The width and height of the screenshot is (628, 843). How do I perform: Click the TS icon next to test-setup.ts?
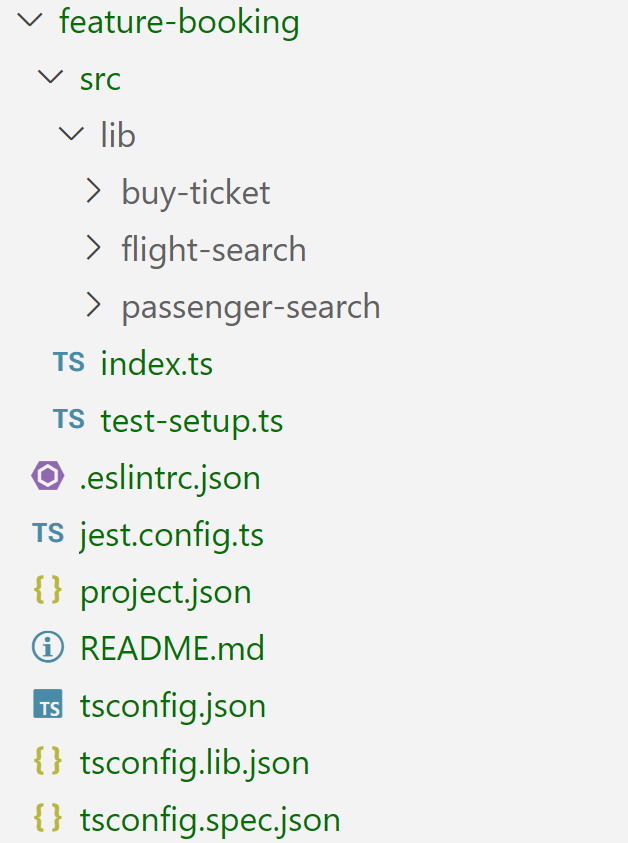(69, 419)
